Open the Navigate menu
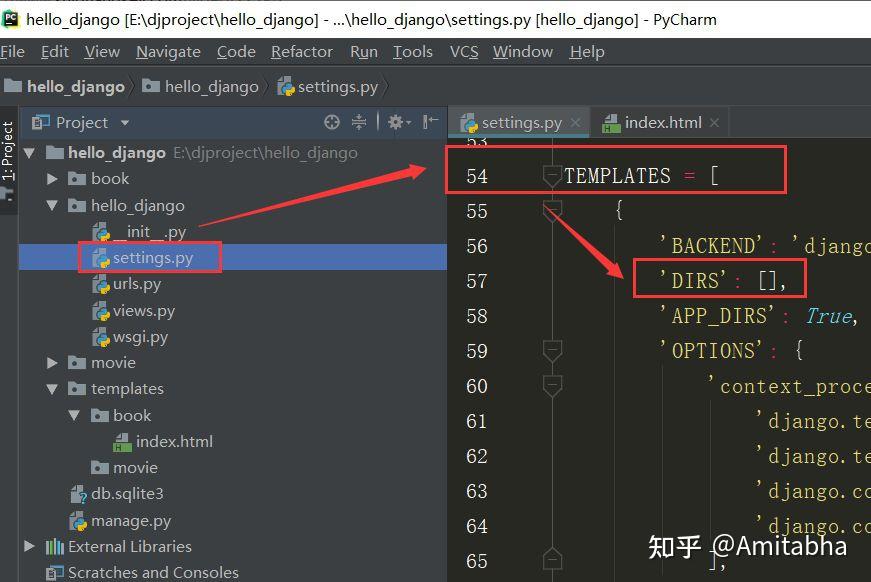 point(168,52)
